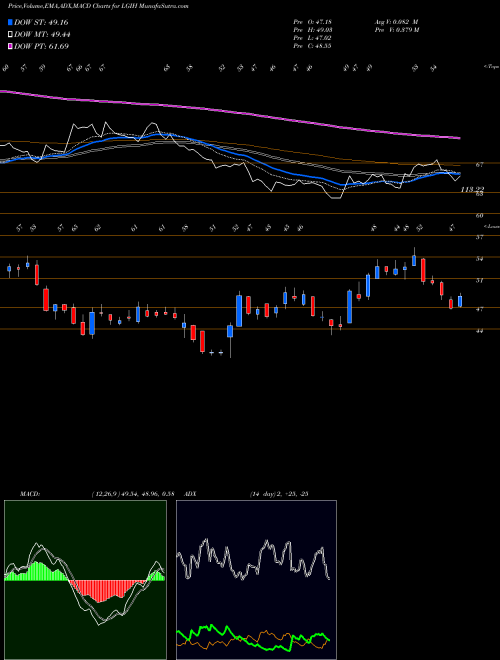Click the 60 price axis label
This screenshot has height=660, width=500.
479,216
